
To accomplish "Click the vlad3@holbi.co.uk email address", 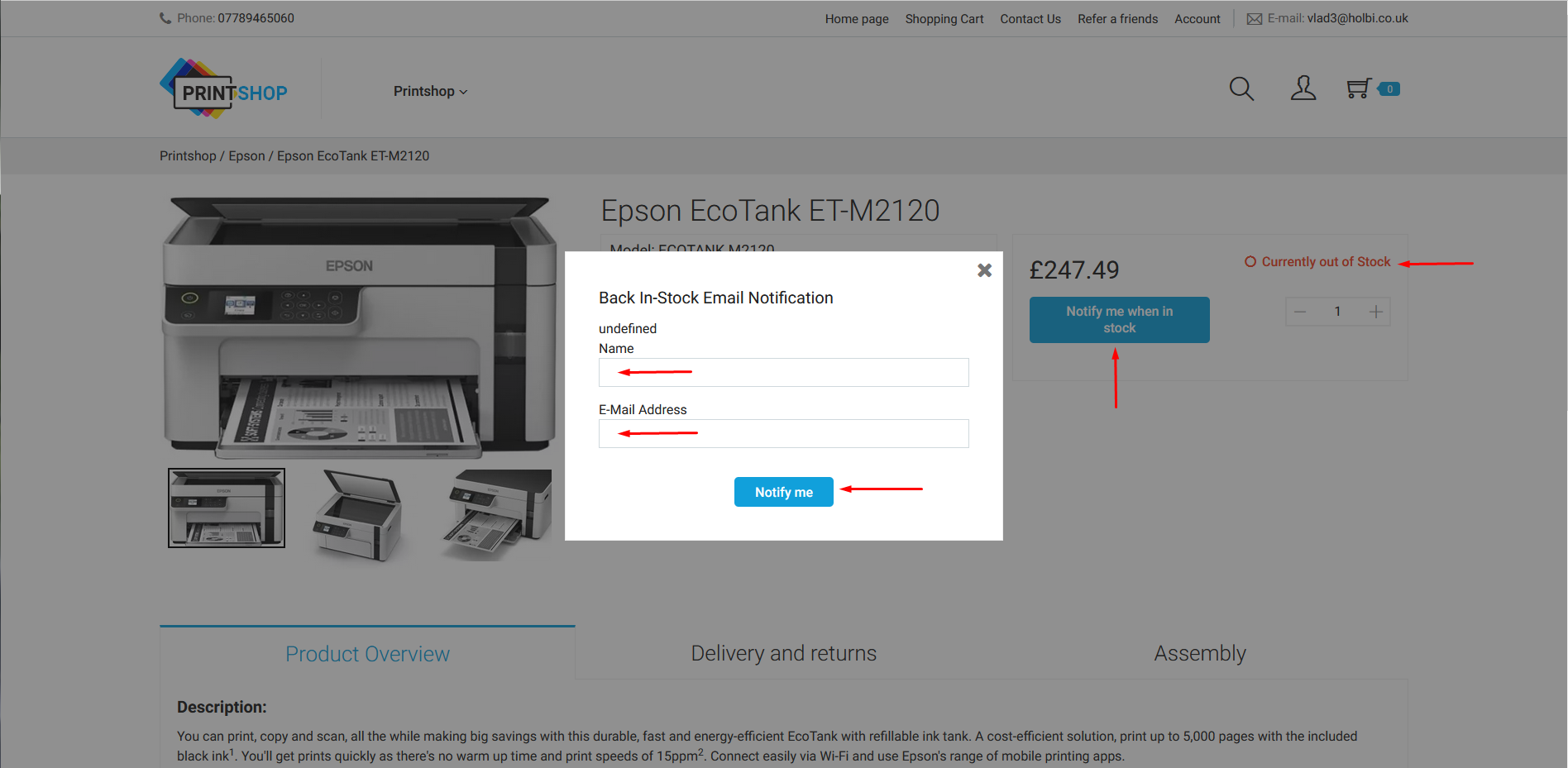I will pos(1357,18).
